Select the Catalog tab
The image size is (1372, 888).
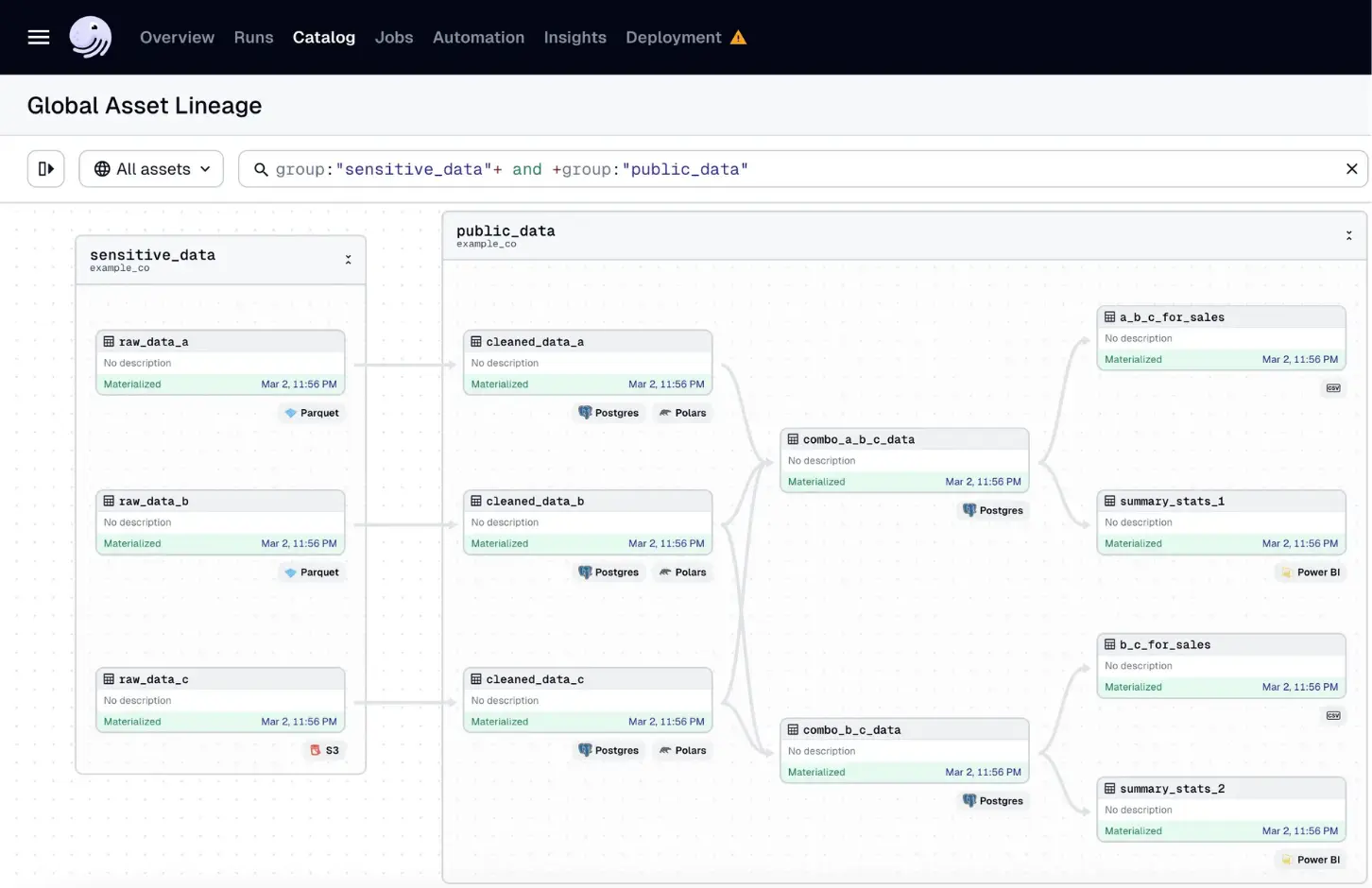[324, 37]
